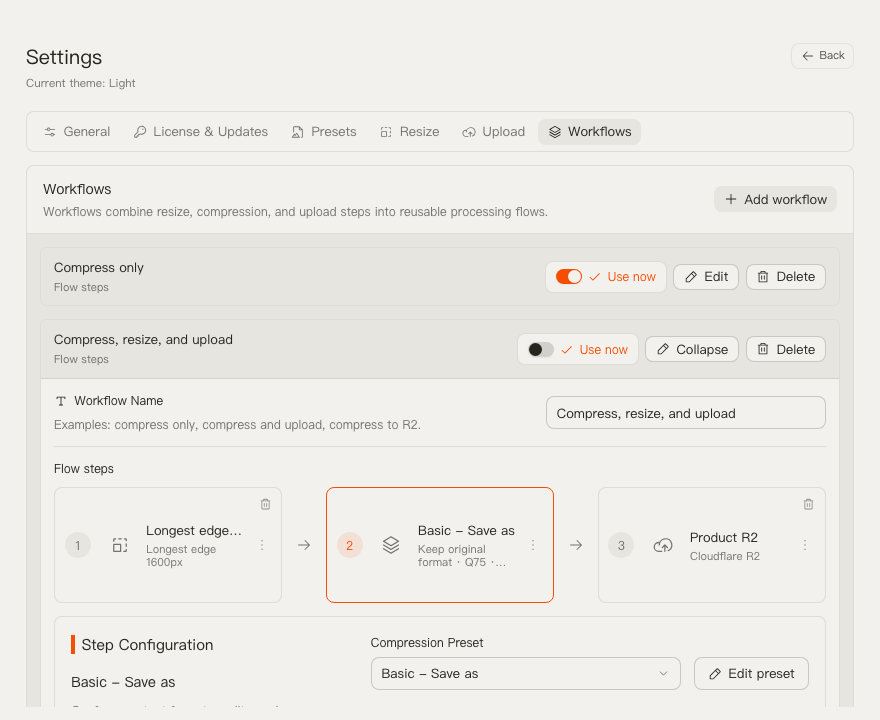880x720 pixels.
Task: Click the Keep original format Q75 description
Action: click(x=461, y=556)
